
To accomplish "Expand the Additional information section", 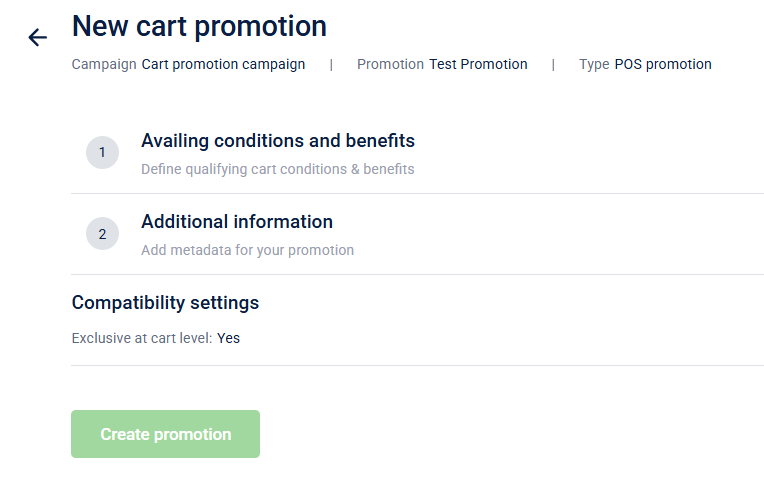I will 236,222.
